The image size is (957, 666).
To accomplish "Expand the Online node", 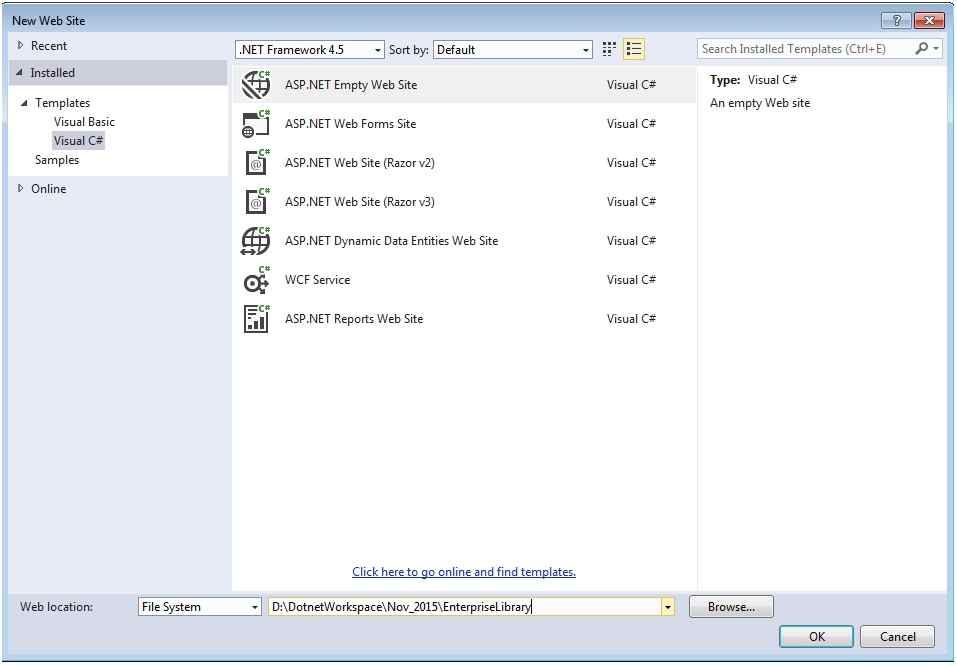I will click(x=21, y=189).
